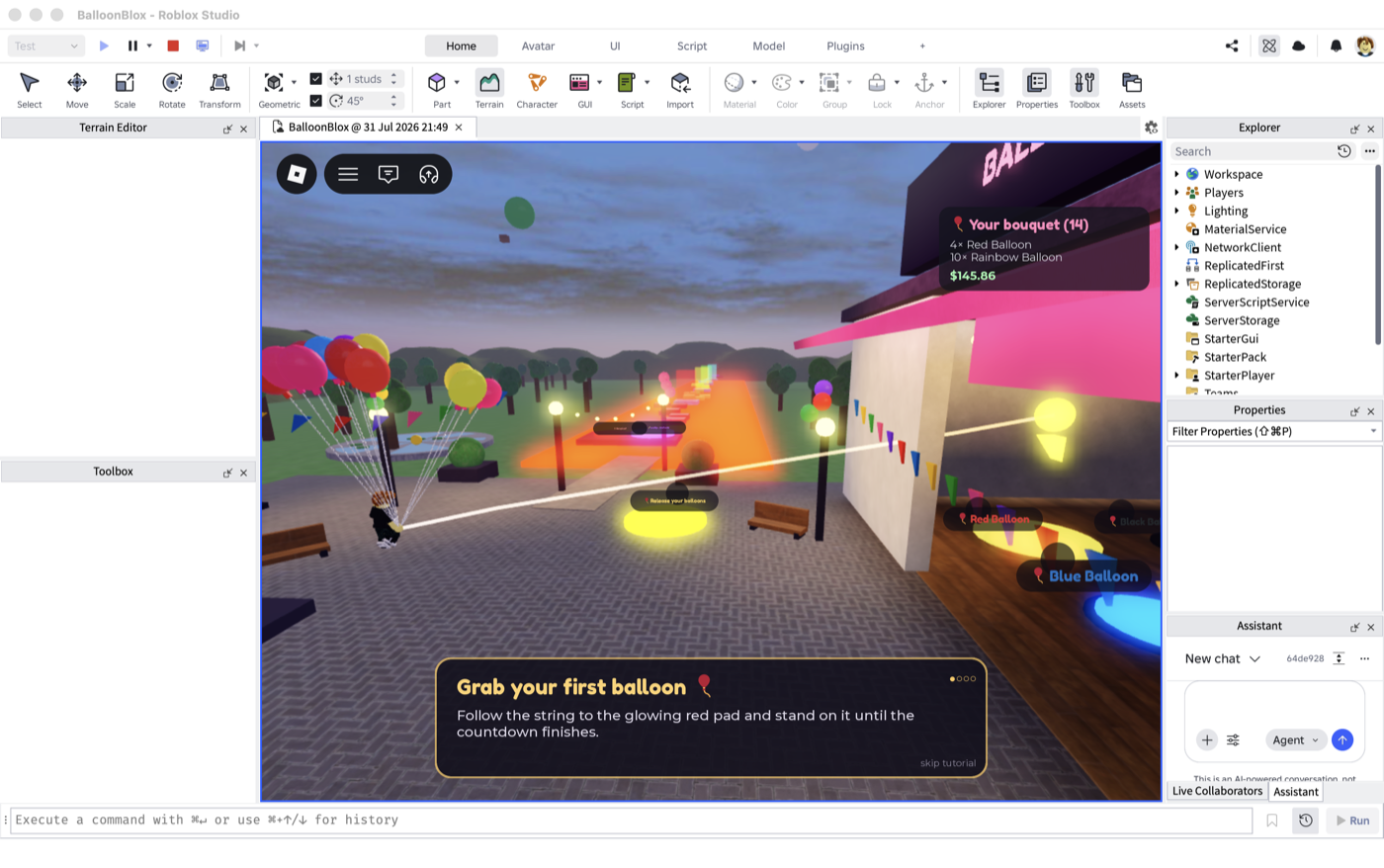Choose the Select tool
Viewport: 1384px width, 868px height.
30,89
